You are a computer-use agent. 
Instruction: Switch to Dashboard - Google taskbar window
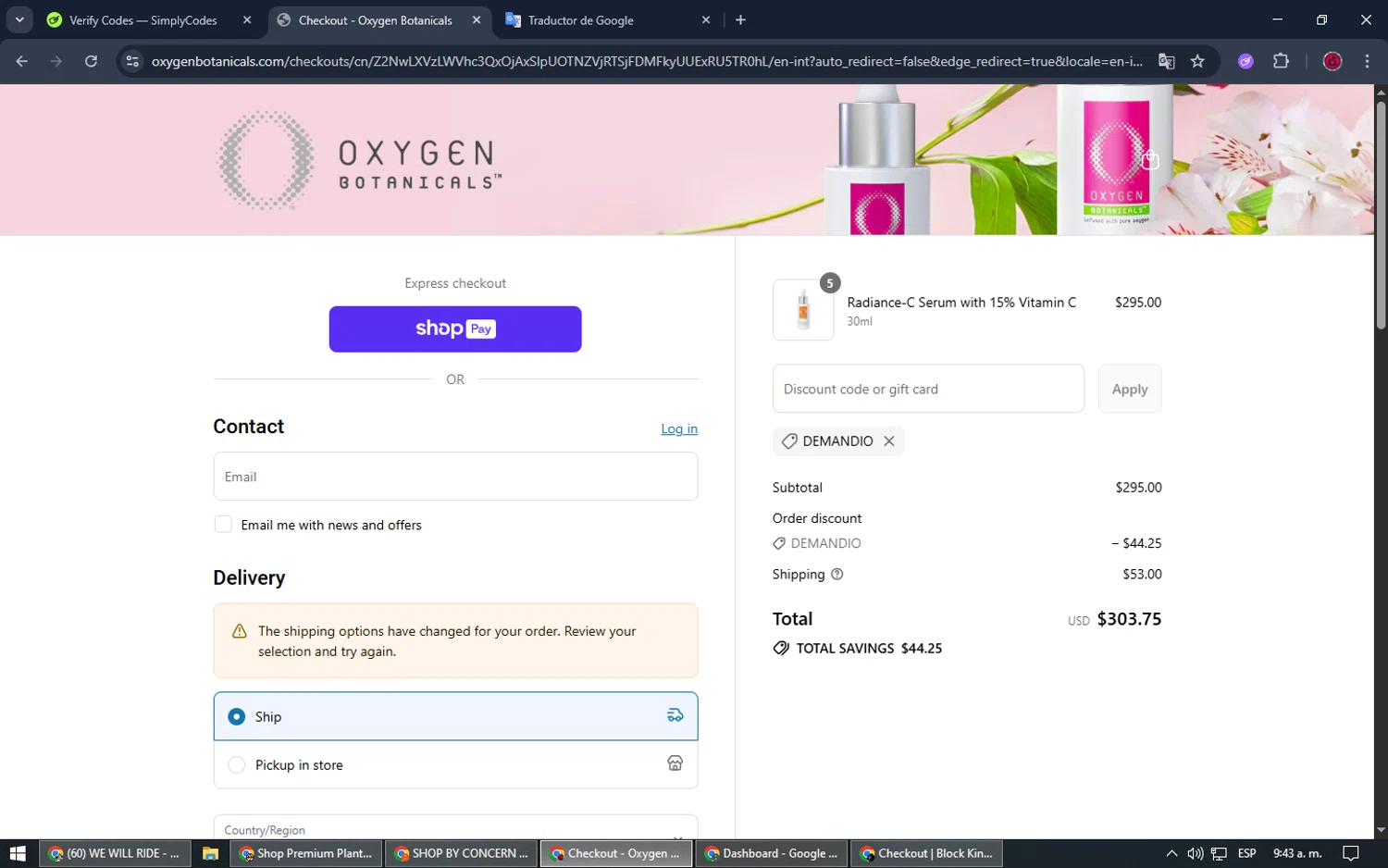(771, 853)
